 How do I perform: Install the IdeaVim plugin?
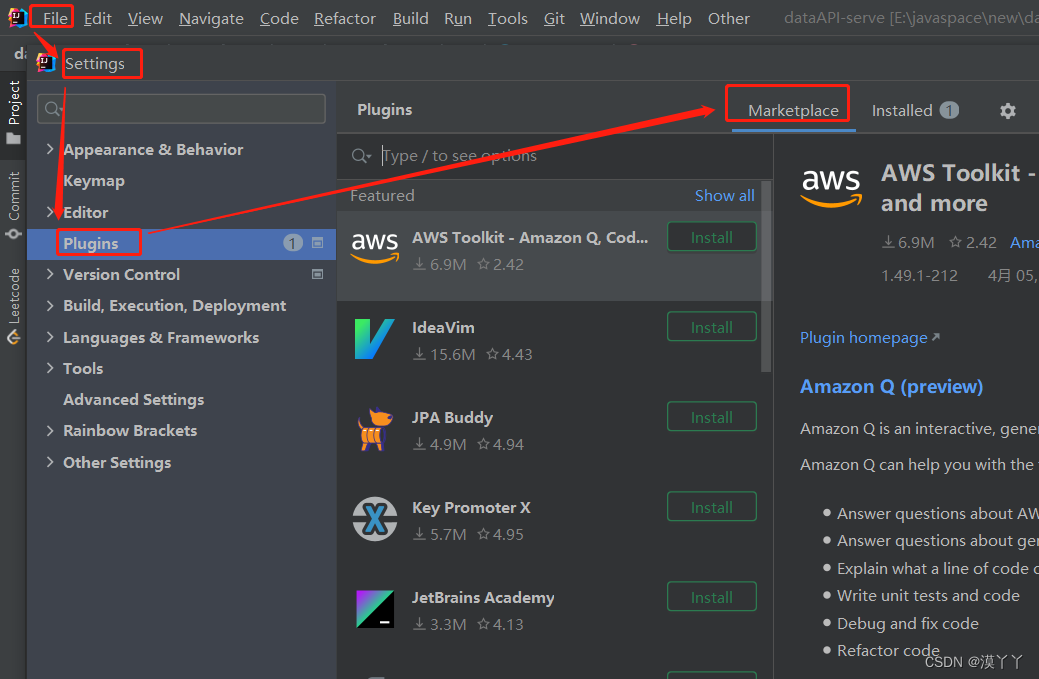coord(712,327)
